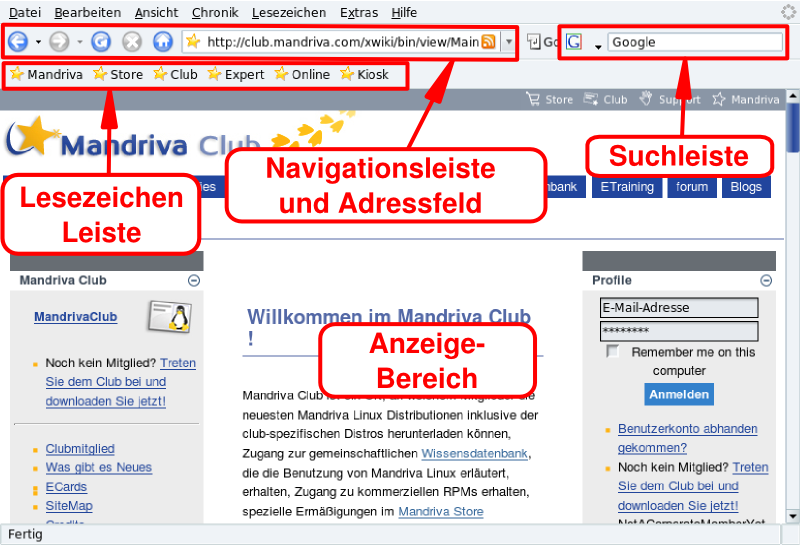
Task: Click the Club link in page header
Action: [x=606, y=100]
